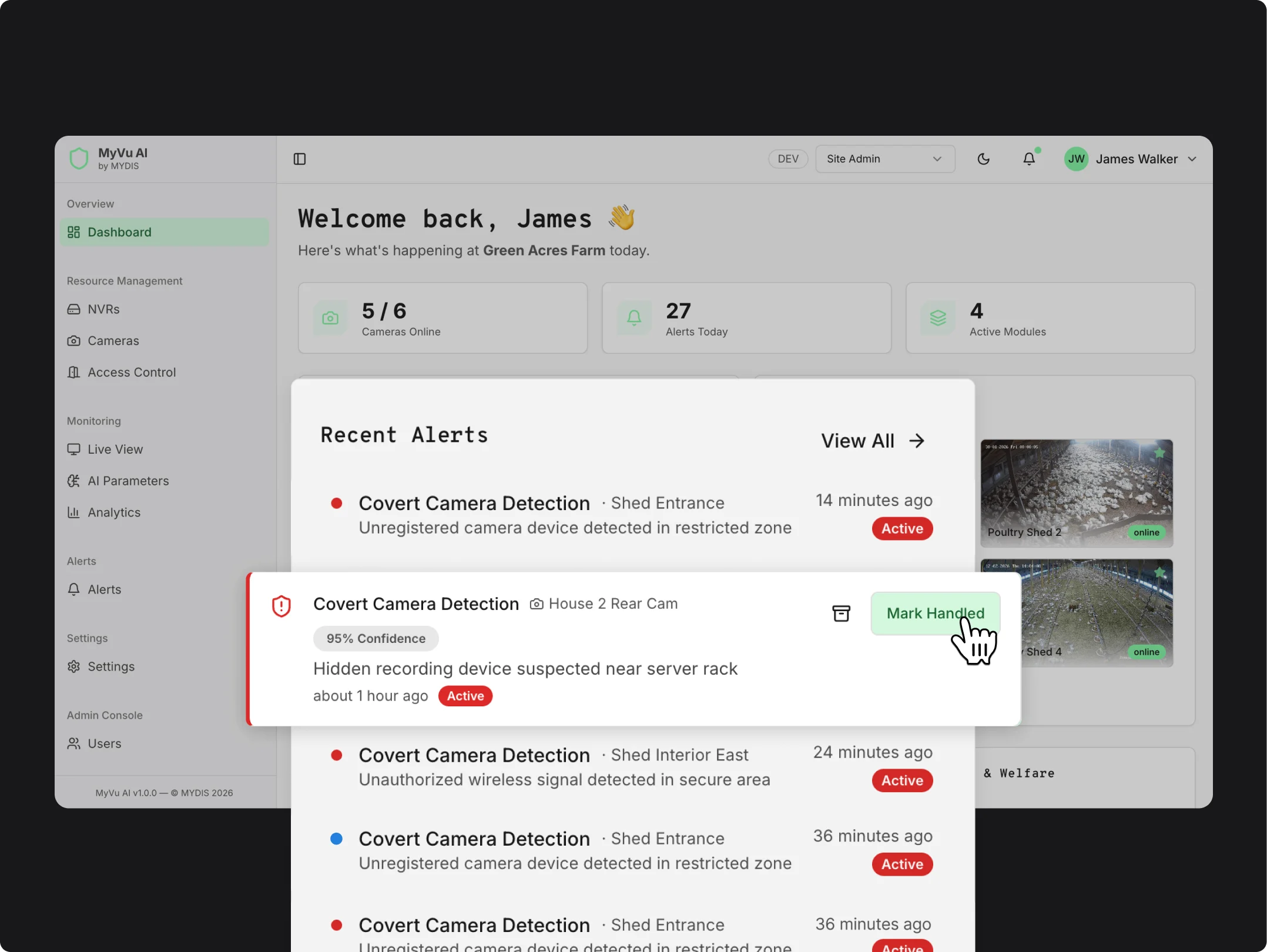
Task: Select Cameras in the sidebar
Action: tap(113, 340)
